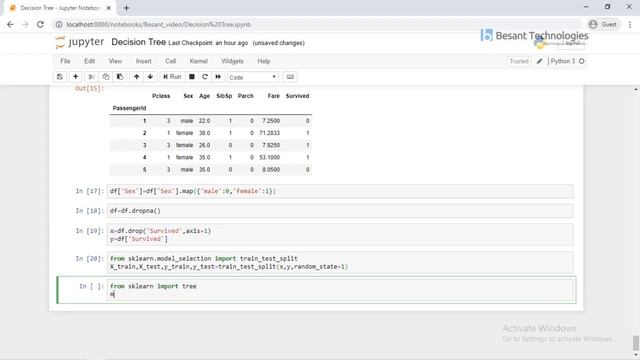Click the active cell importing sklearn tree
640x360 pixels.
coord(341,290)
